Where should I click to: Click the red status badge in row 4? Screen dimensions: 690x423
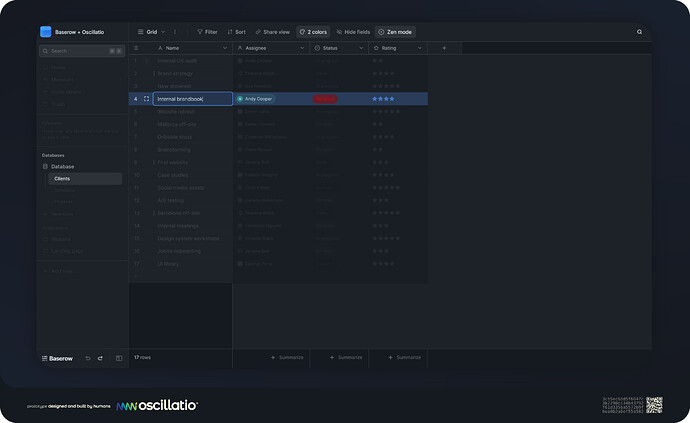click(x=325, y=99)
